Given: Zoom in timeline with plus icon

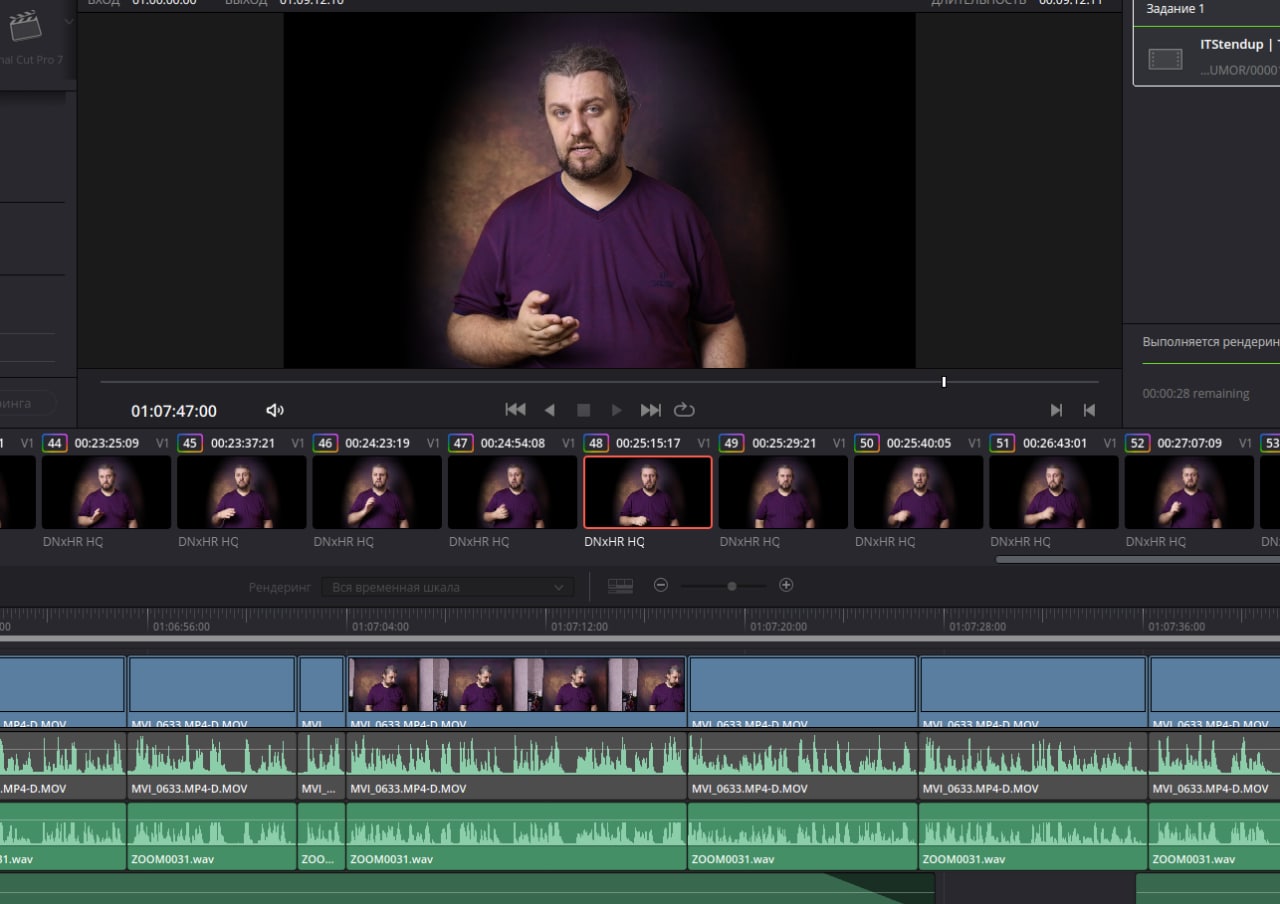Looking at the screenshot, I should click(x=786, y=585).
